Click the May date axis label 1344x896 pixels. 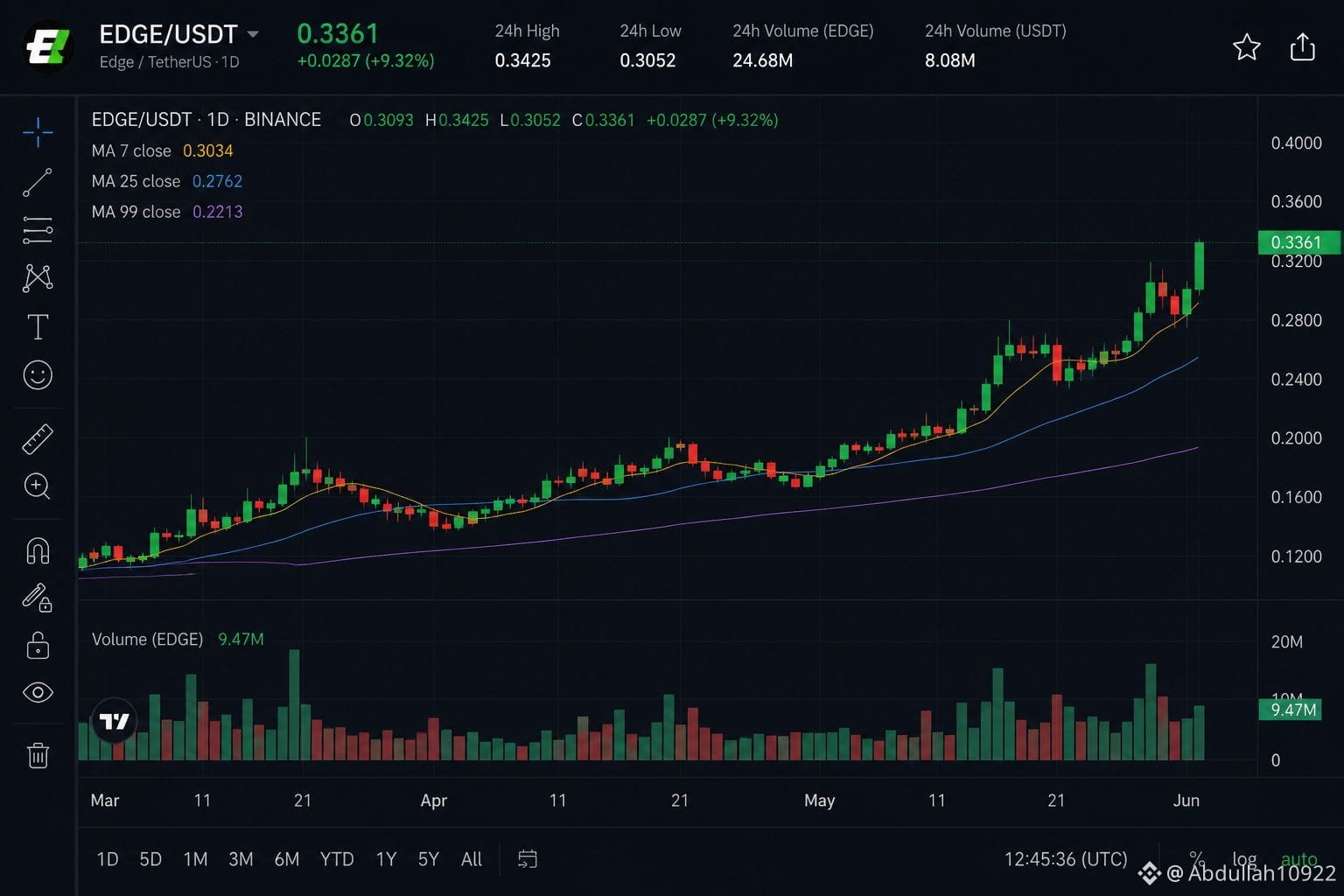tap(819, 801)
